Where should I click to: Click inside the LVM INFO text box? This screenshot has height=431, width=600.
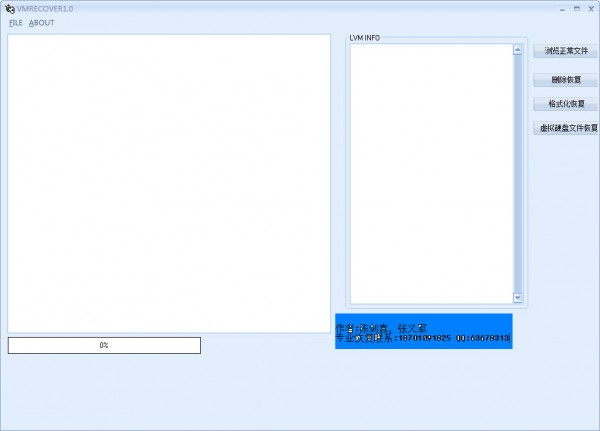click(x=432, y=174)
